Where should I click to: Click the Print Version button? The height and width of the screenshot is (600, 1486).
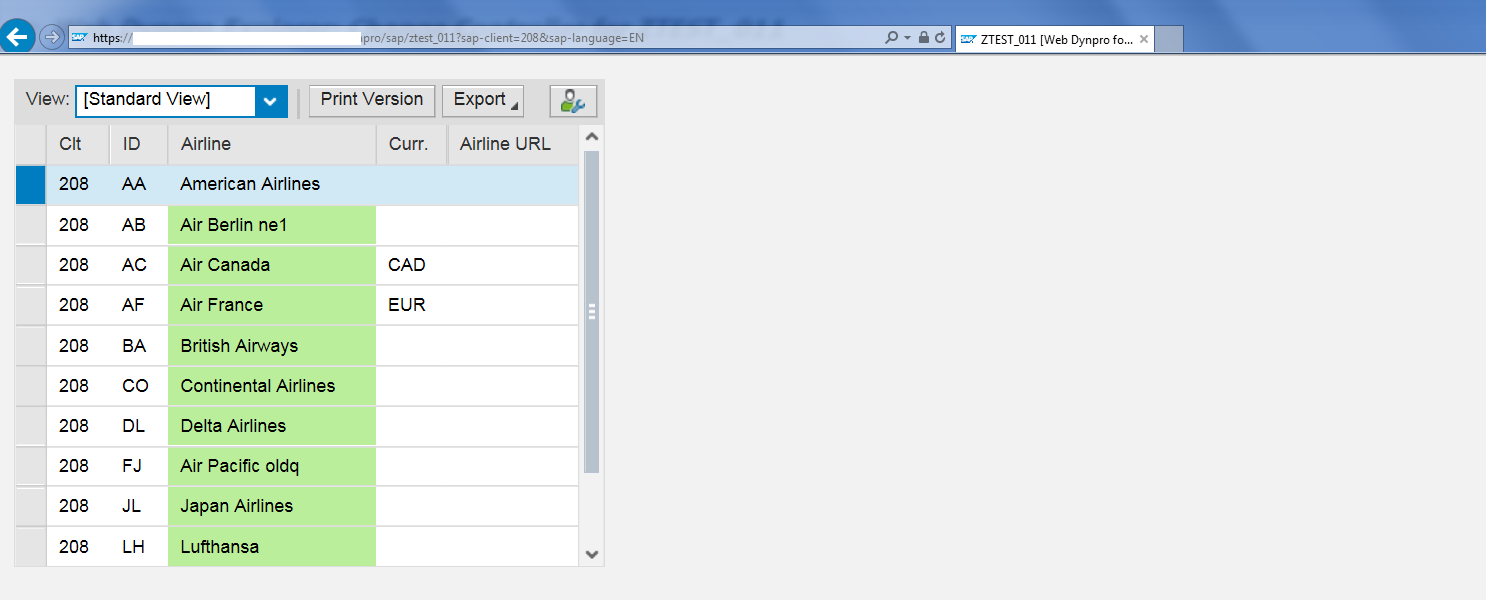(x=371, y=100)
